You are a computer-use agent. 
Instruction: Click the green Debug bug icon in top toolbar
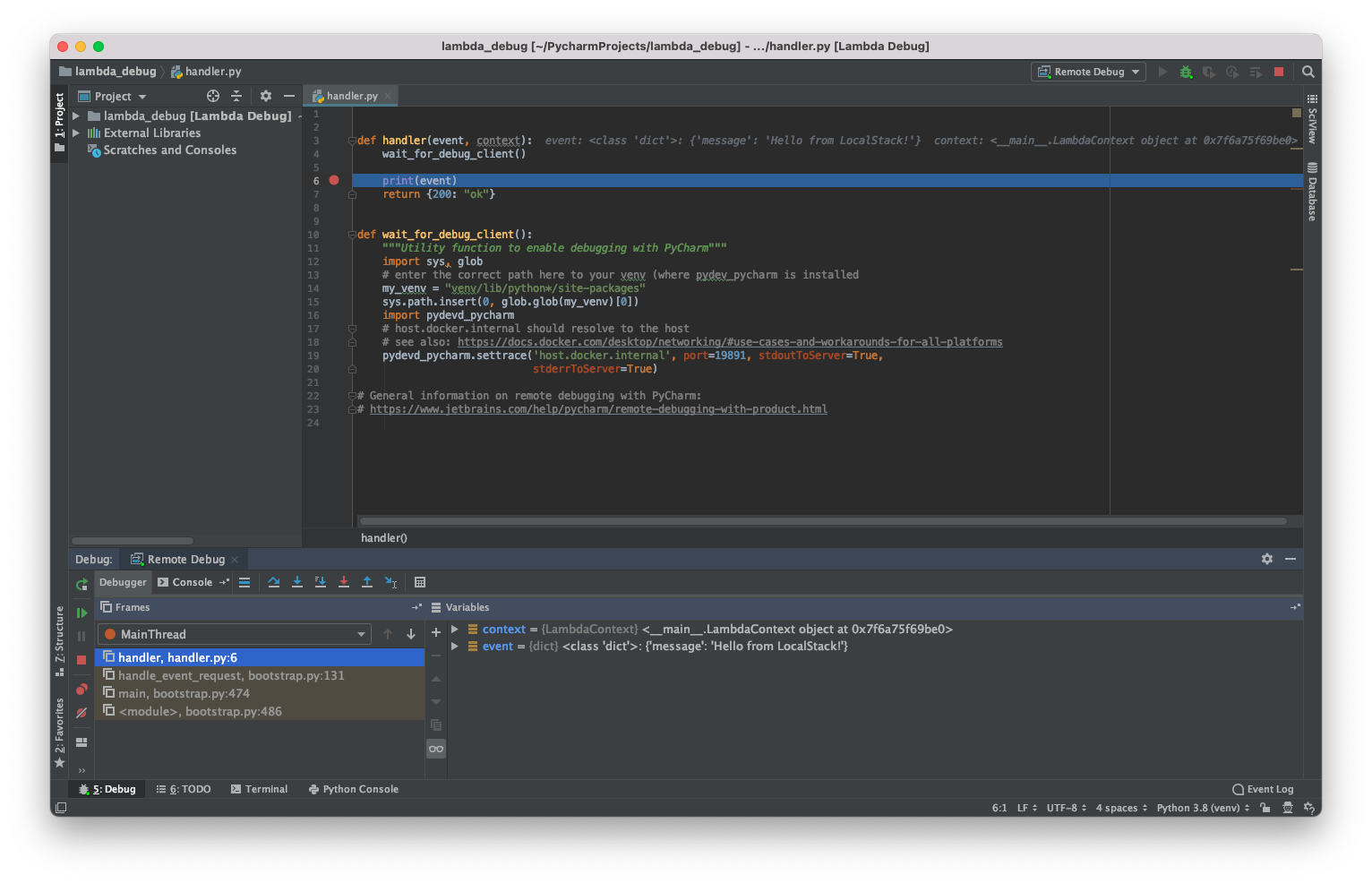pyautogui.click(x=1186, y=72)
